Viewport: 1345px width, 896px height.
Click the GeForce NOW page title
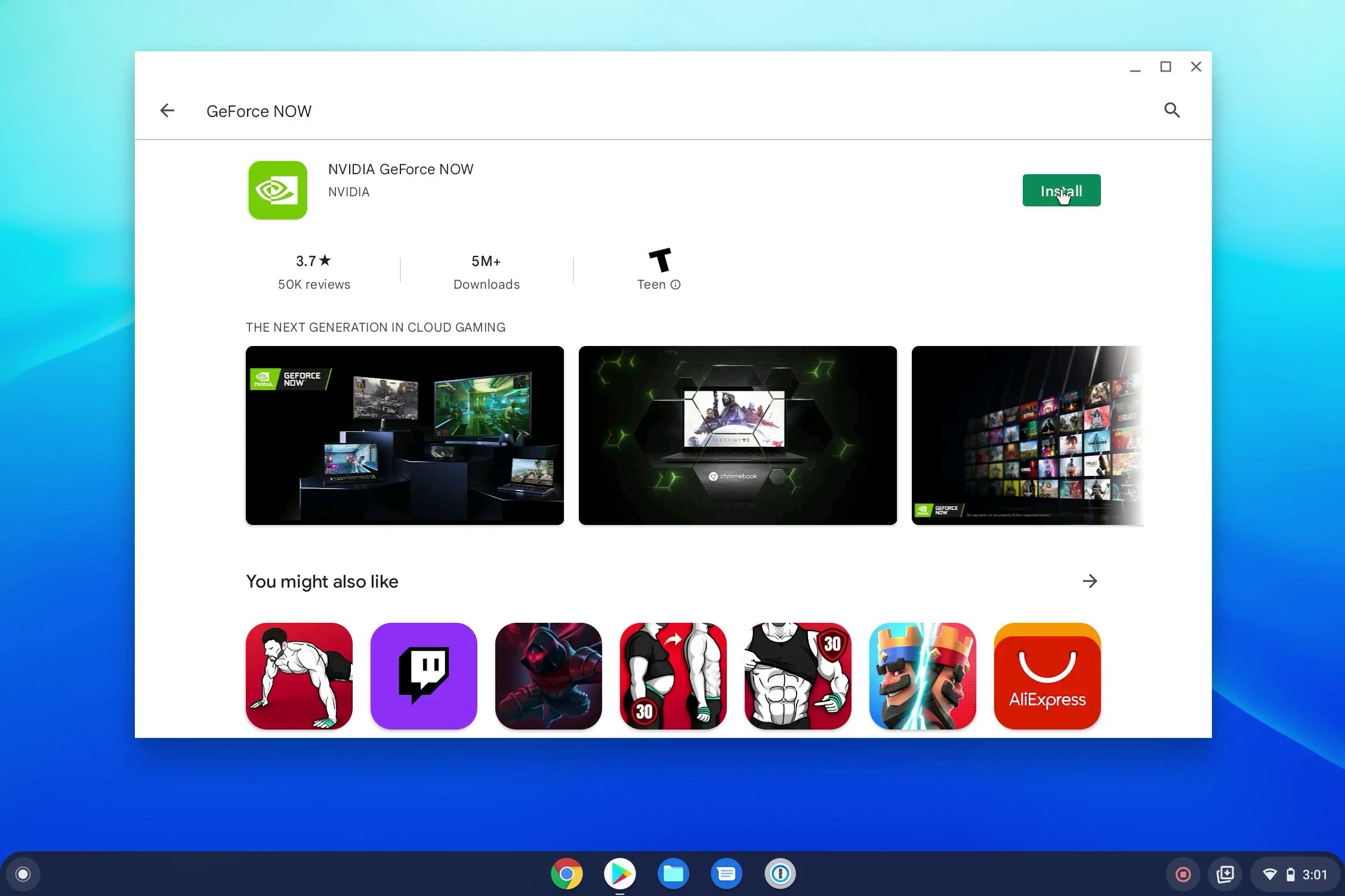259,112
